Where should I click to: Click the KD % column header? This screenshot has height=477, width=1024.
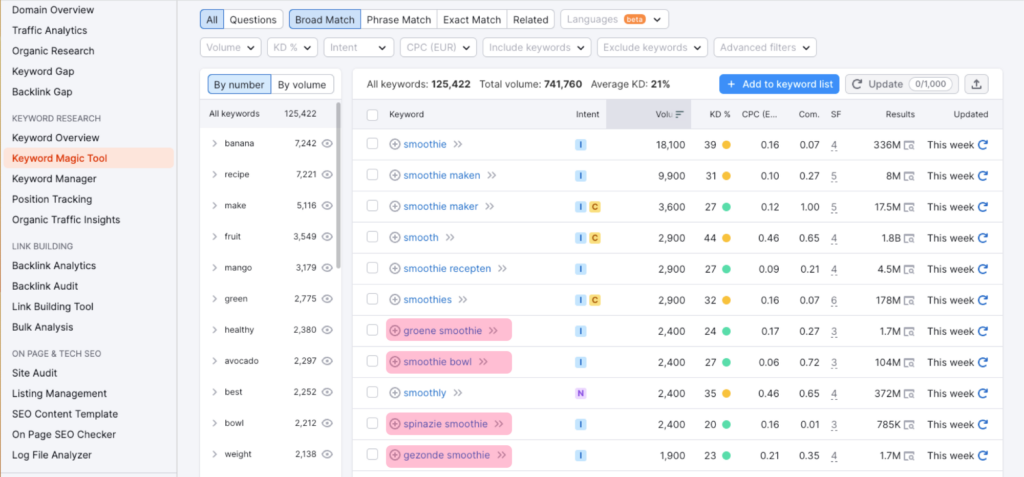click(720, 114)
